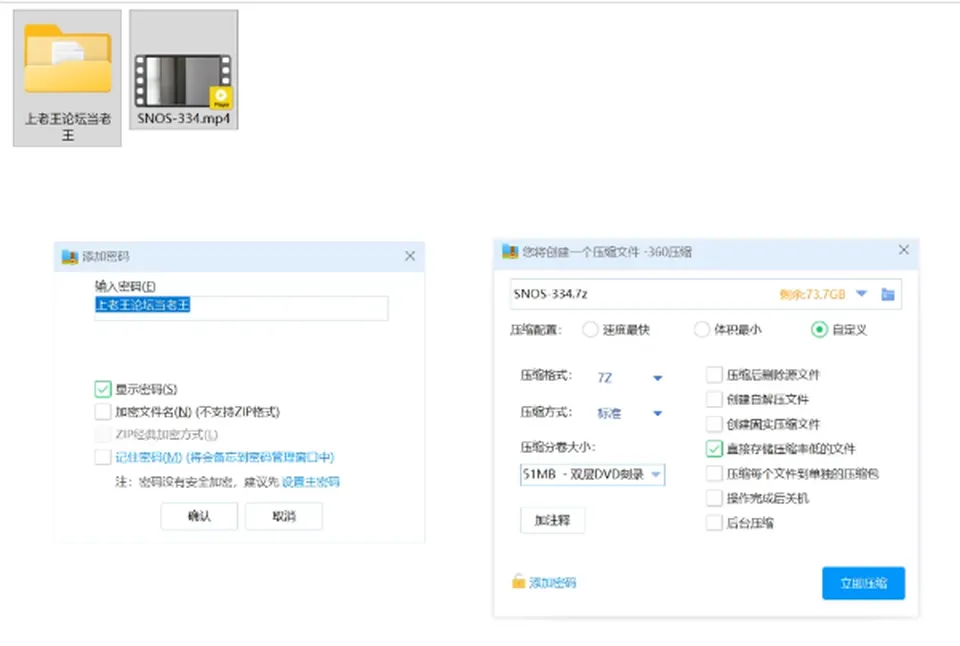Enable 后台压缩 checkbox

[714, 523]
